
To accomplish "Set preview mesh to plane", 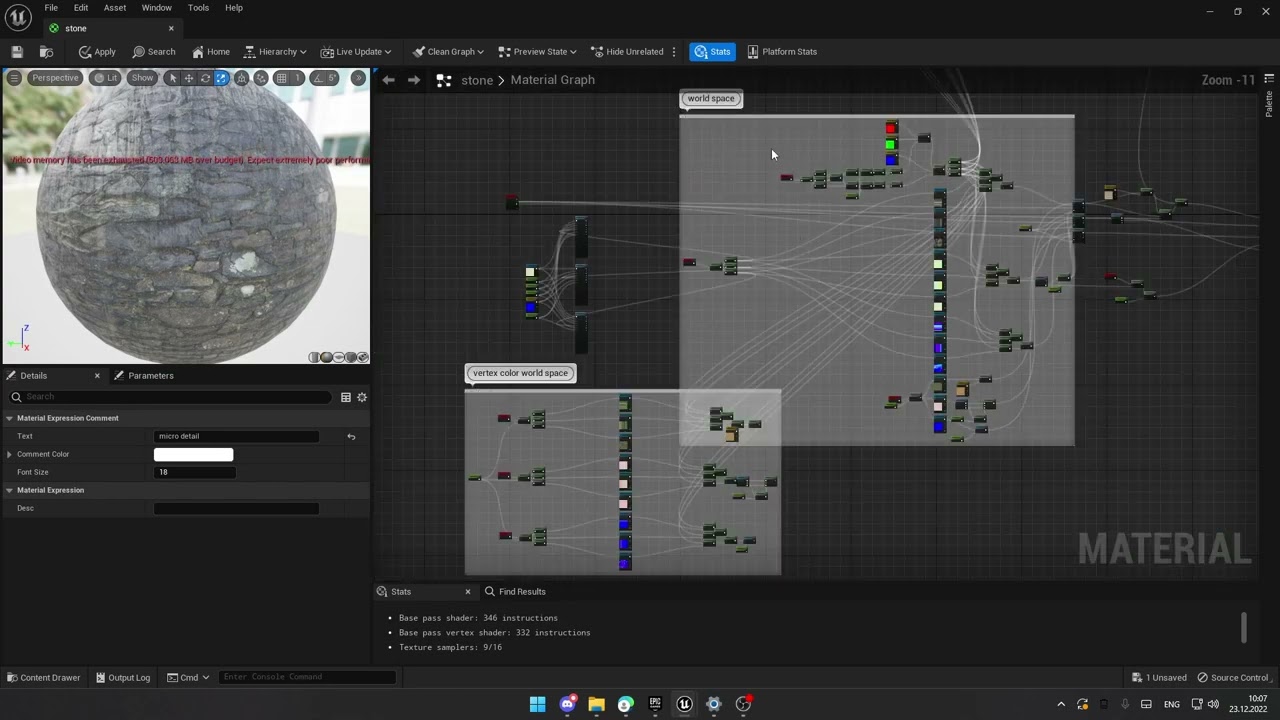I will [339, 357].
